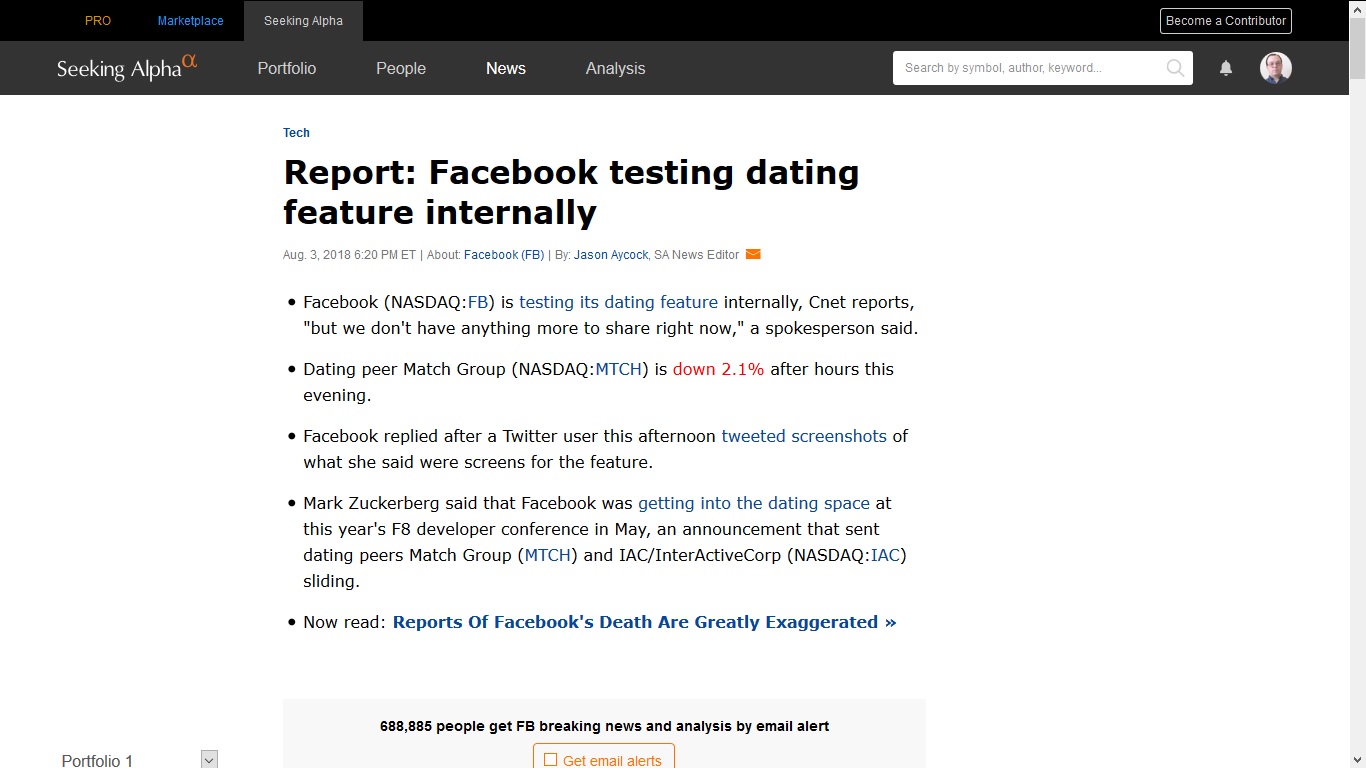Open the Tech category link
The image size is (1366, 768).
[x=296, y=133]
